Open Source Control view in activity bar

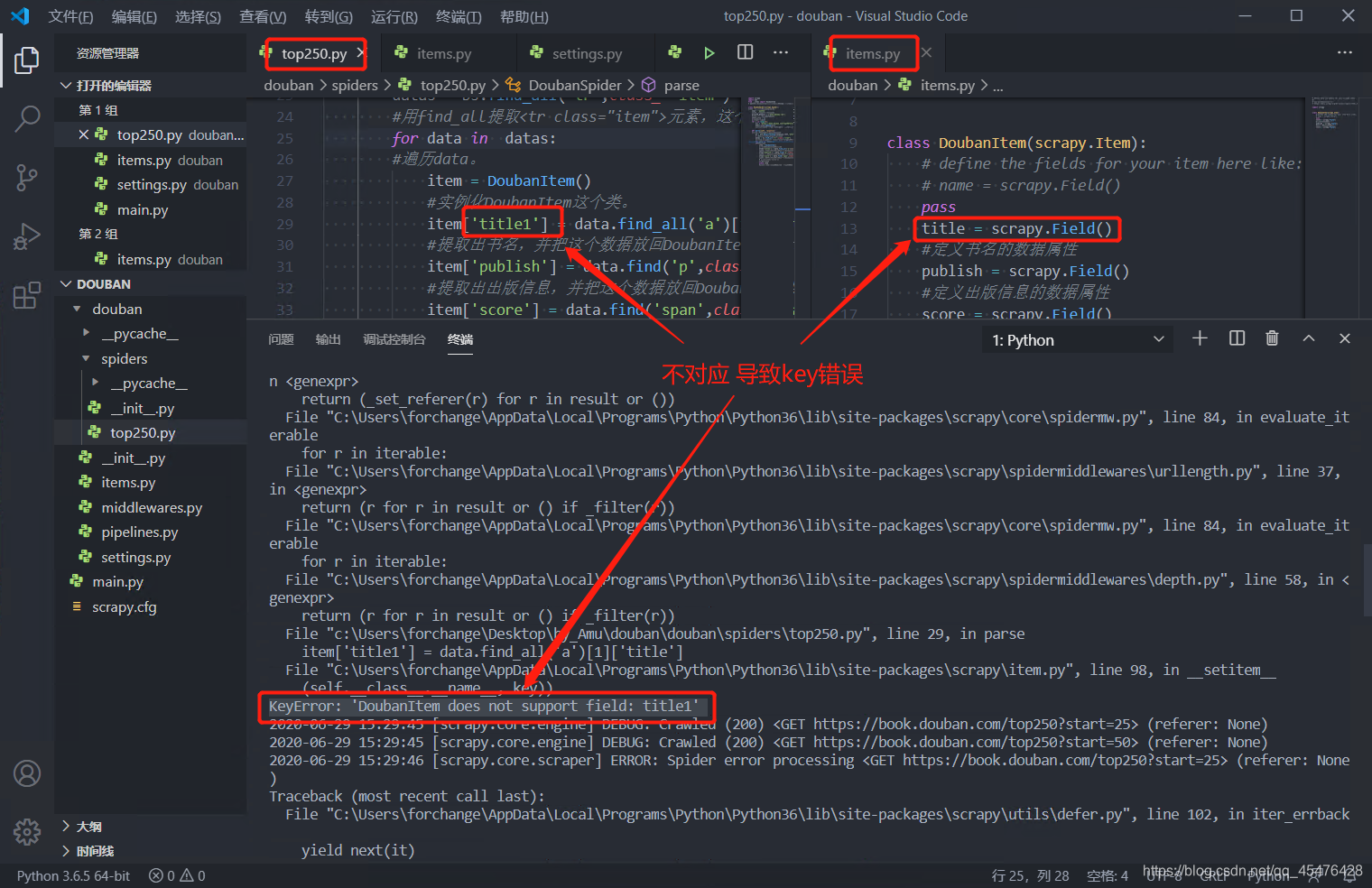[x=27, y=177]
